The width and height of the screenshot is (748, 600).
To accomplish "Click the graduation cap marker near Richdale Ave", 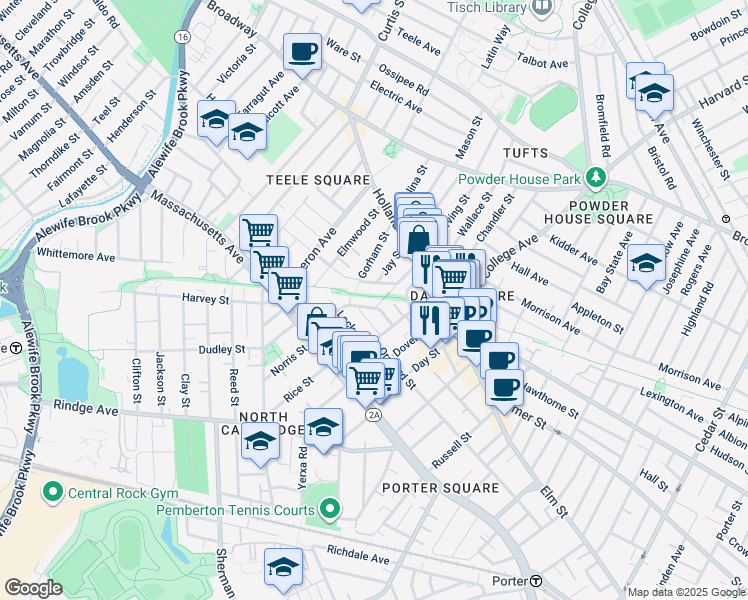I will (283, 567).
